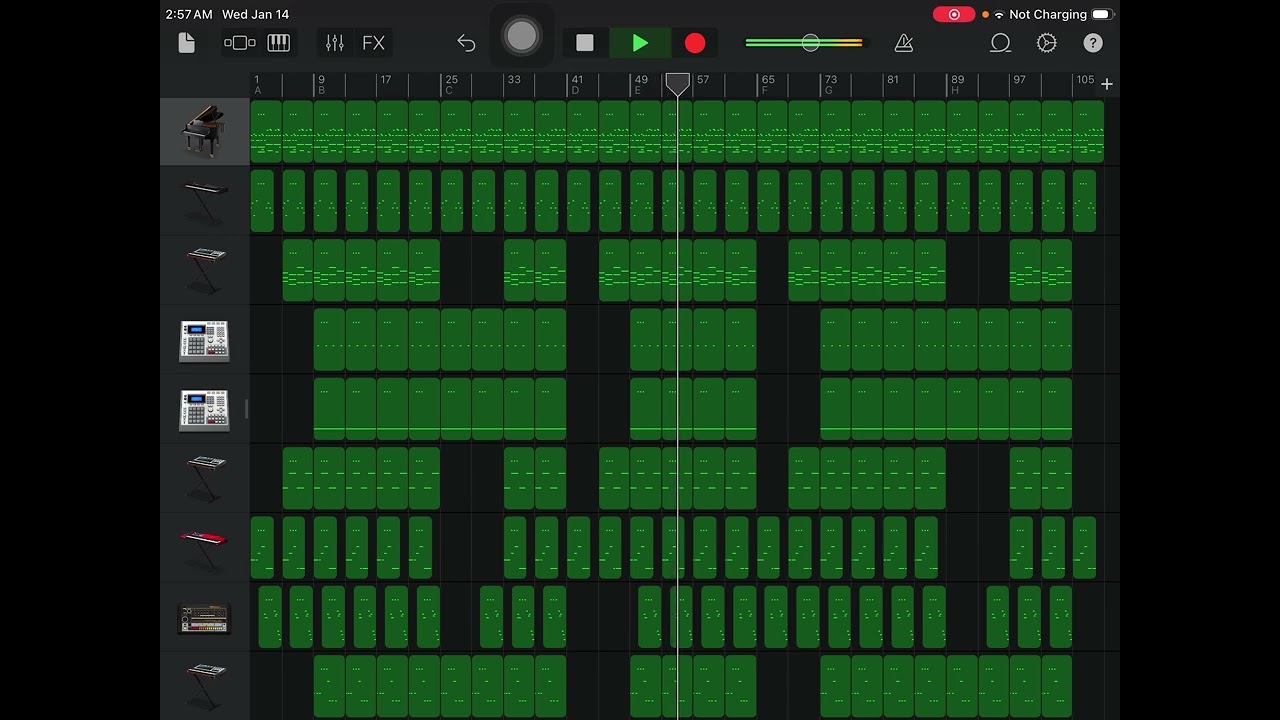Jump to bar 105 in the ruler
This screenshot has width=1280, height=720.
(x=1085, y=80)
